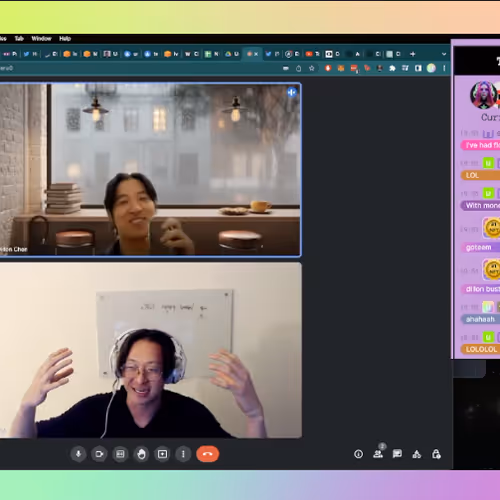Open the Chrome extensions puzzle icon

pyautogui.click(x=392, y=68)
